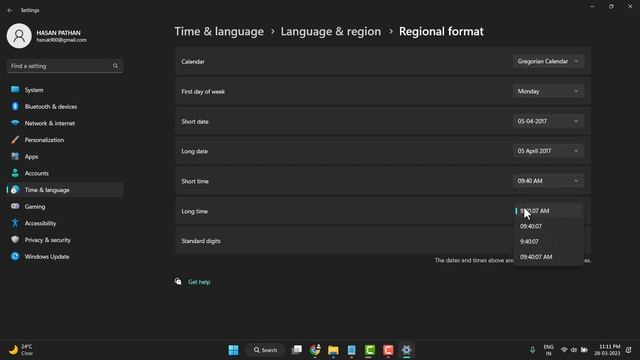Open Network & internet settings
Viewport: 640px width, 360px height.
(64, 123)
